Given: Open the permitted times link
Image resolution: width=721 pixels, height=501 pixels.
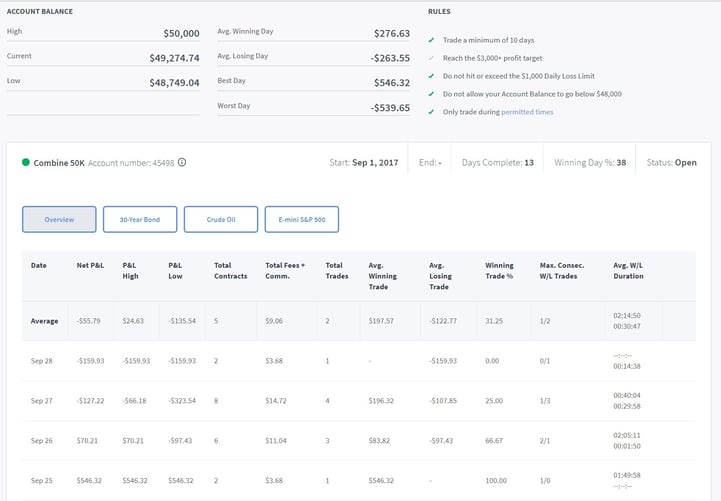Looking at the screenshot, I should pos(529,112).
